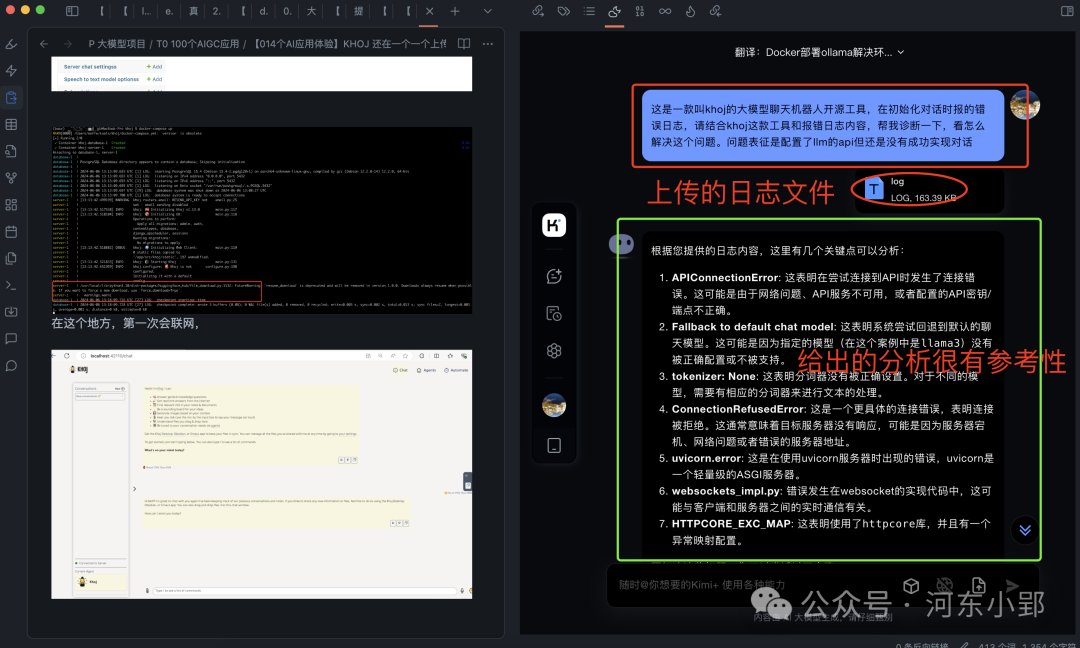Open the terminal log screenshot image
This screenshot has width=1080, height=648.
pos(262,219)
